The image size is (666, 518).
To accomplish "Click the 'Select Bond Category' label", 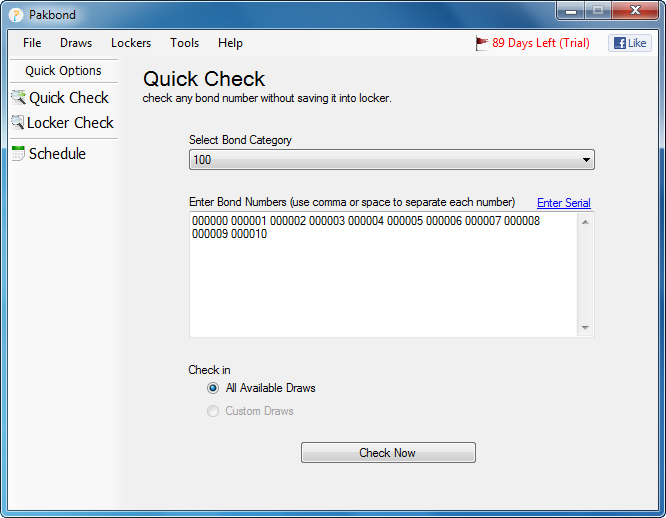I will 240,140.
